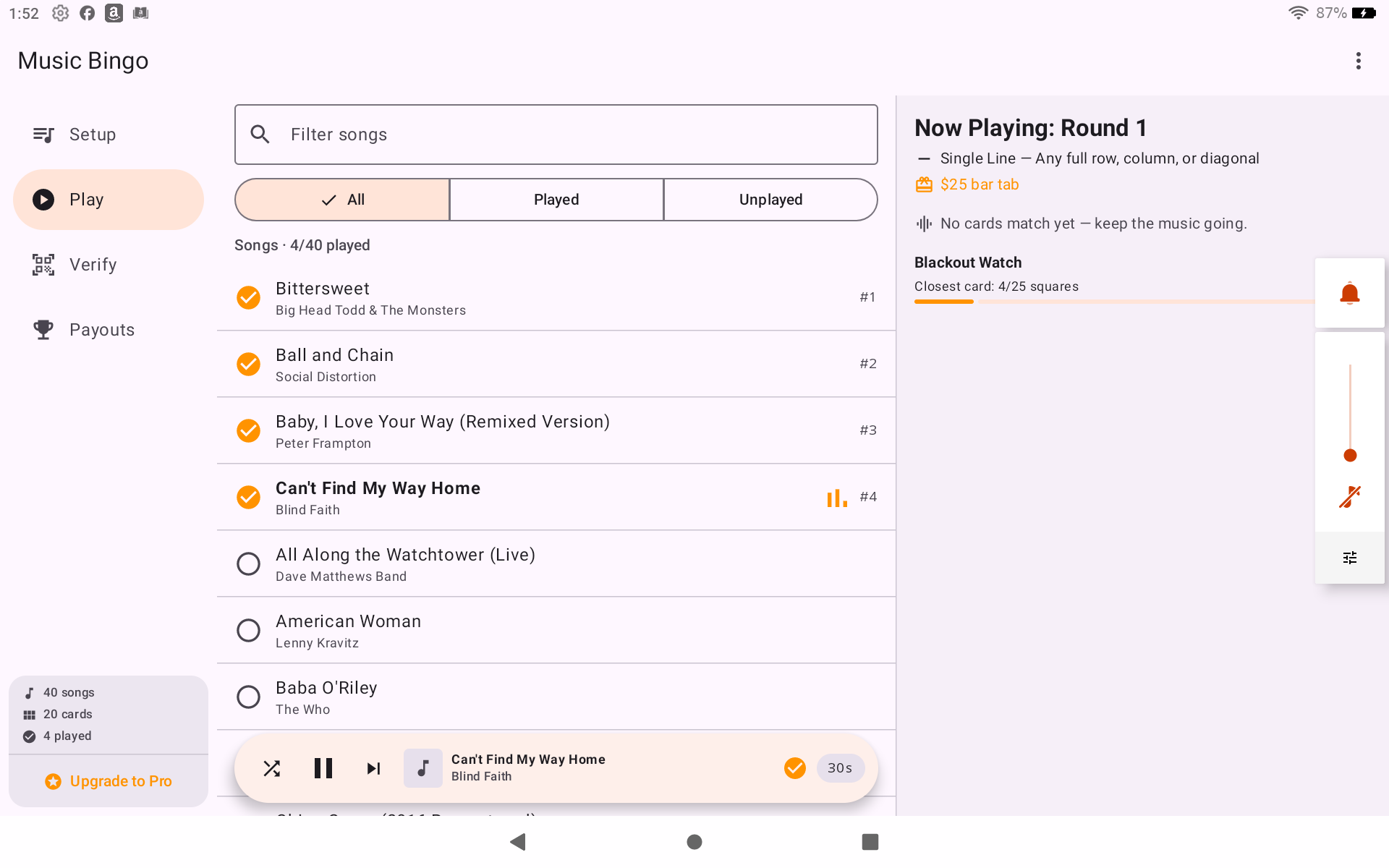Open the Verify section
The image size is (1389, 868).
[x=109, y=265]
